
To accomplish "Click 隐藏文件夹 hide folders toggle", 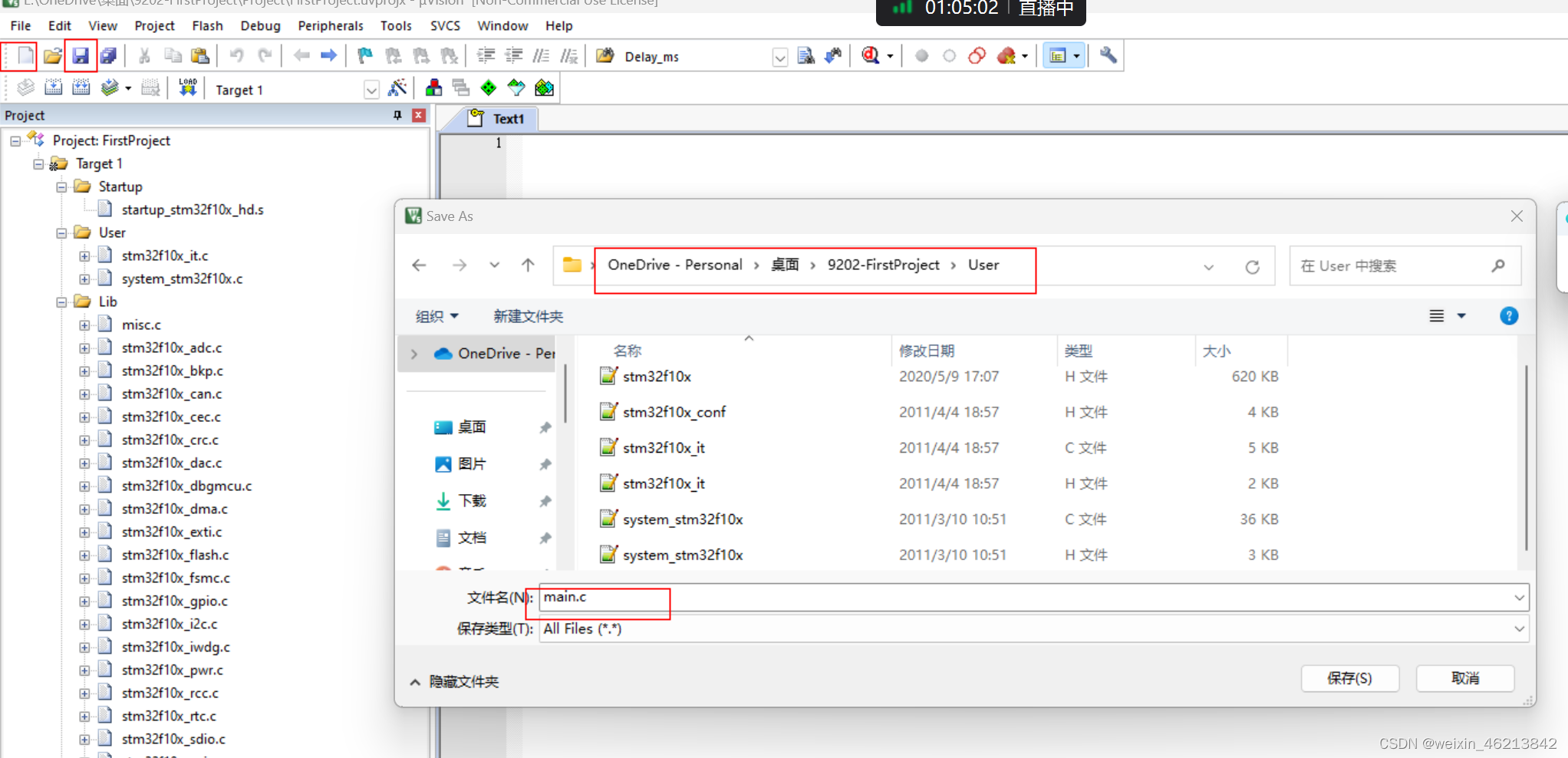I will point(455,681).
